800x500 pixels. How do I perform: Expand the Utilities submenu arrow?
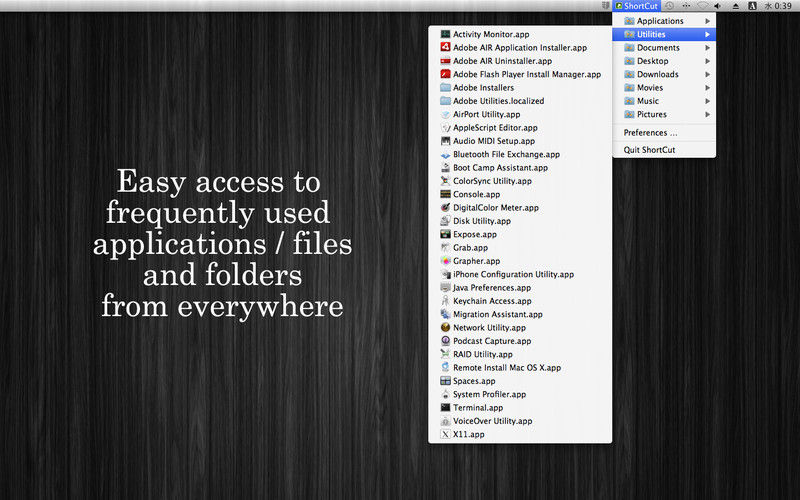click(x=708, y=34)
